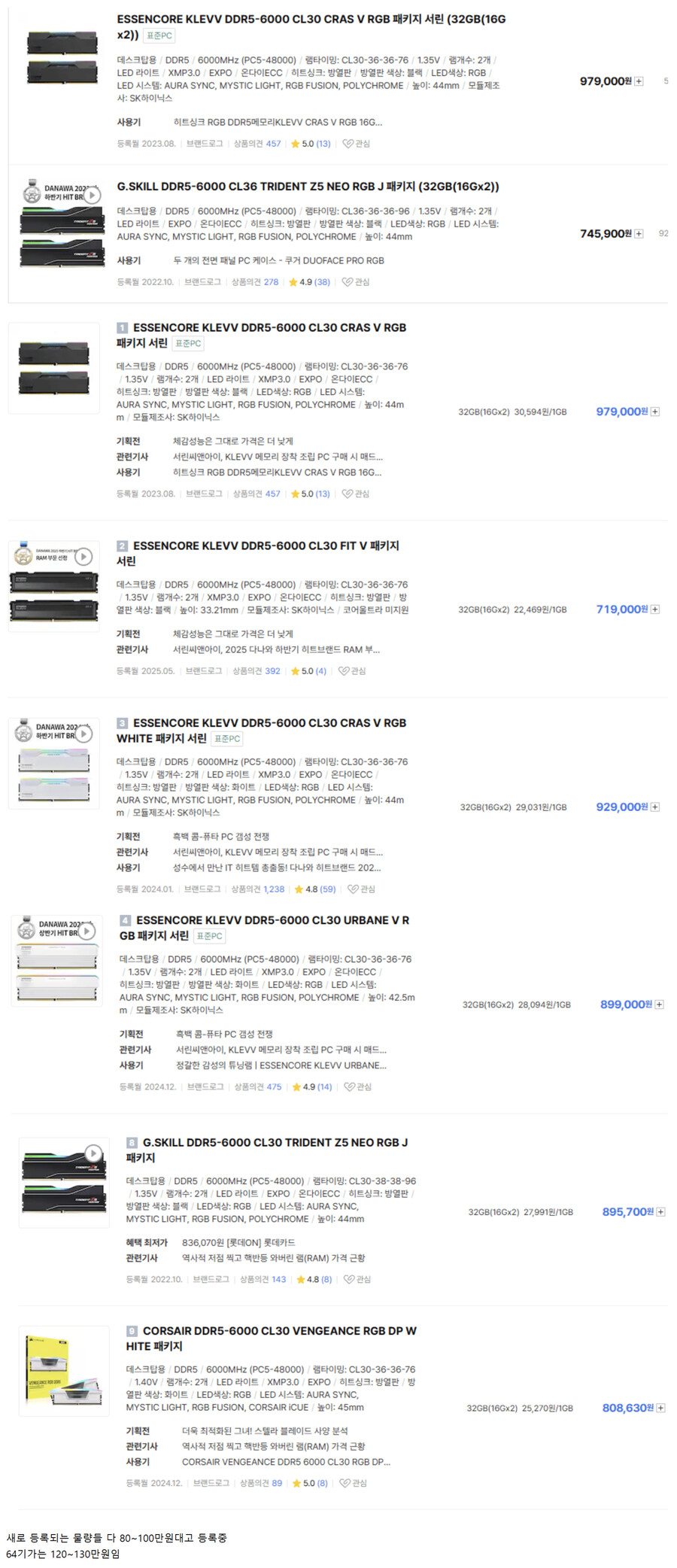Open 상품의견 278 for G.SKILL CL36
Viewport: 677px width, 1568px height.
click(x=255, y=282)
